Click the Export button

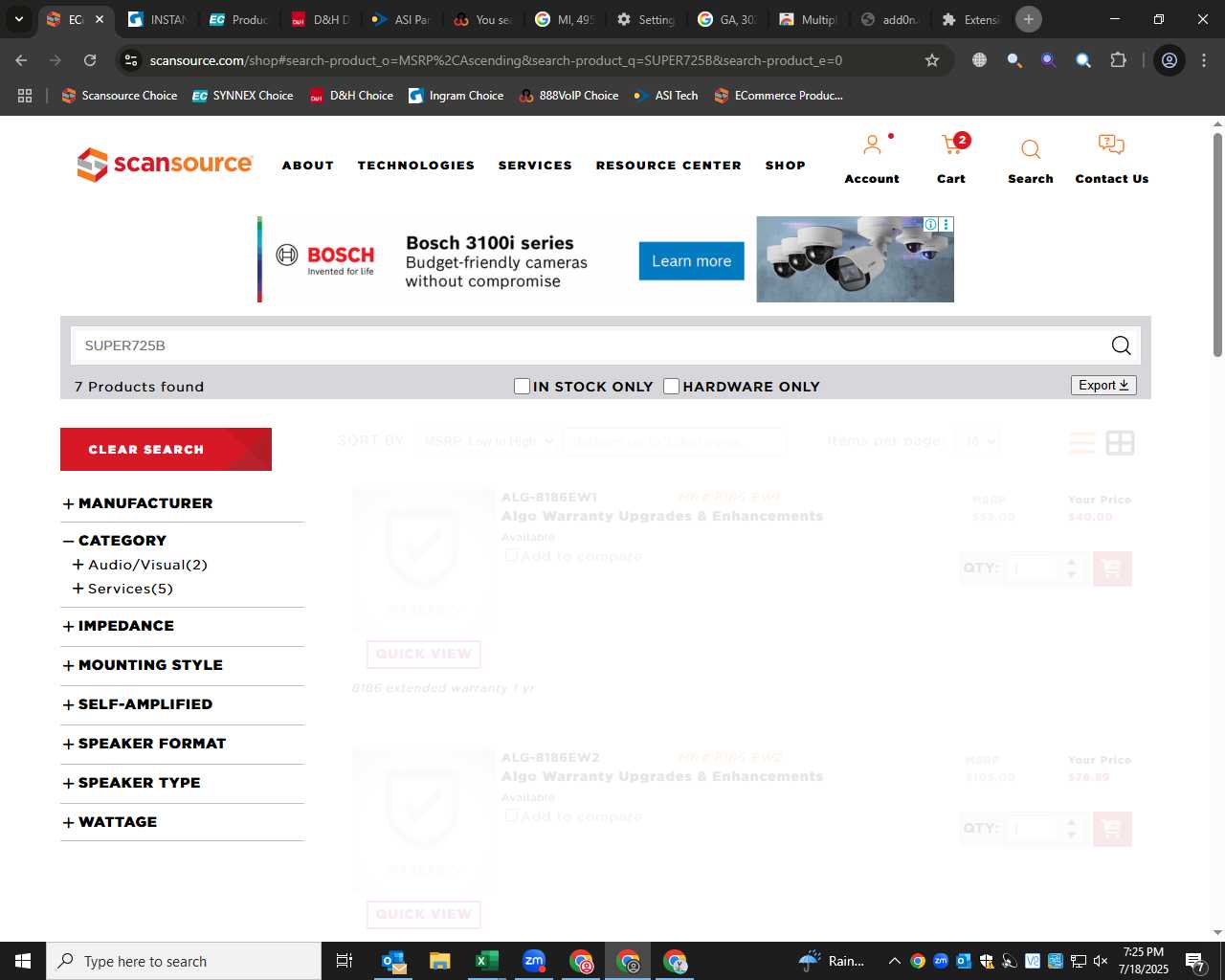pyautogui.click(x=1103, y=385)
